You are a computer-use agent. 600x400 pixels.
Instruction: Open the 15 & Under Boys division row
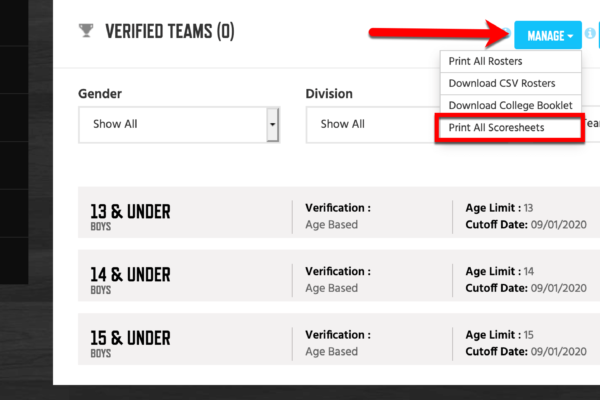point(339,339)
